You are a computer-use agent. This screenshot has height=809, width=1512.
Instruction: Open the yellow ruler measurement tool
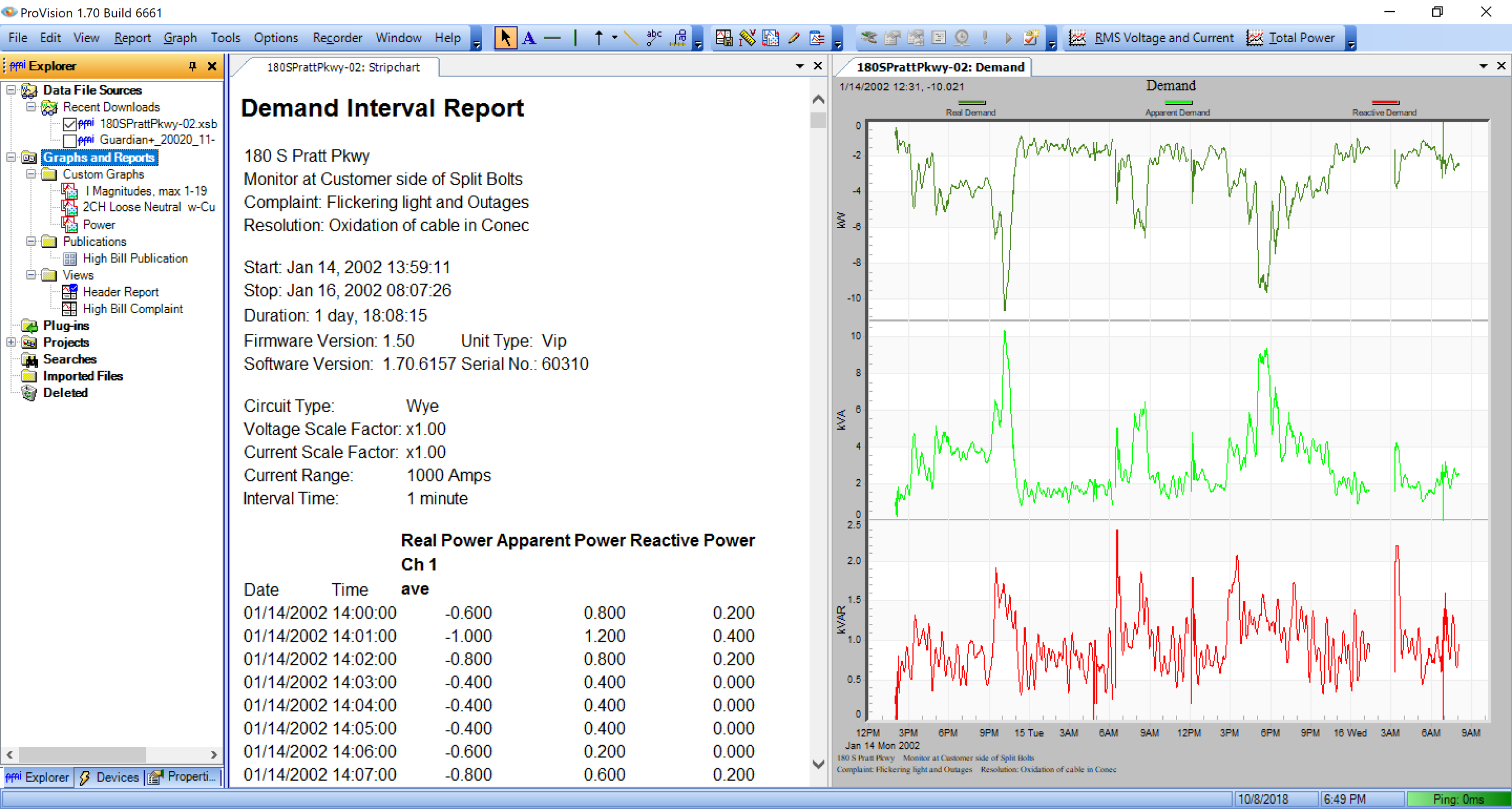(x=747, y=37)
